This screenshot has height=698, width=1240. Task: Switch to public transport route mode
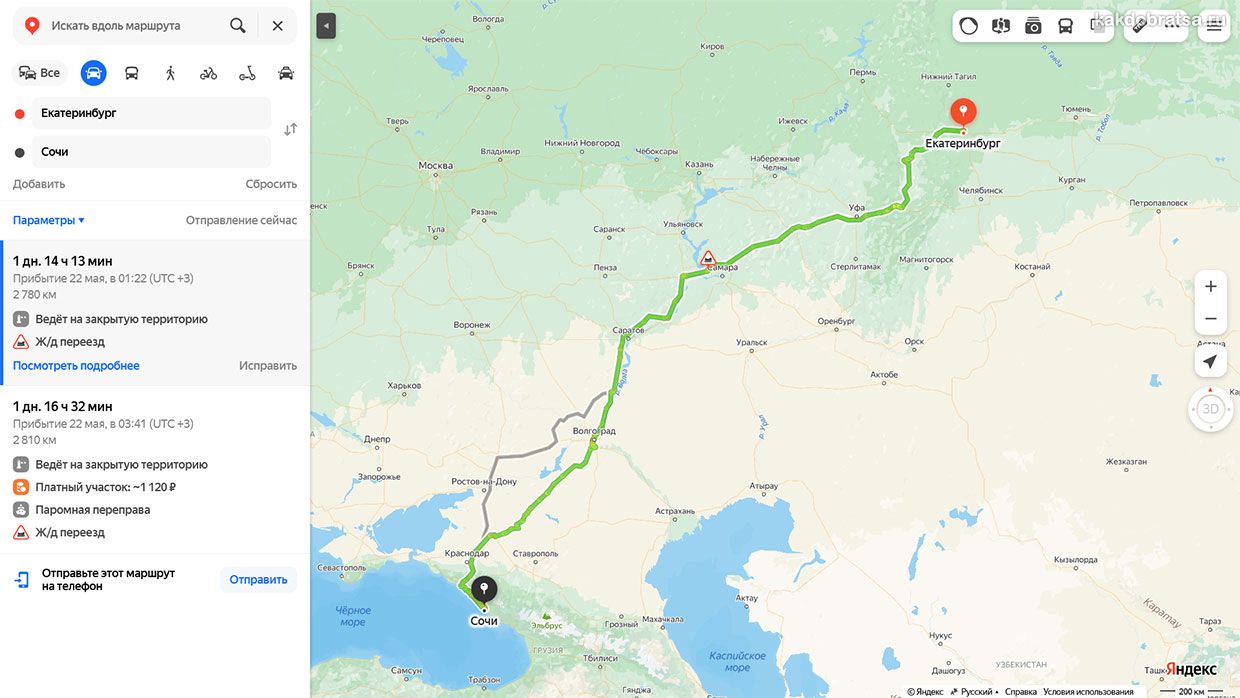tap(131, 73)
